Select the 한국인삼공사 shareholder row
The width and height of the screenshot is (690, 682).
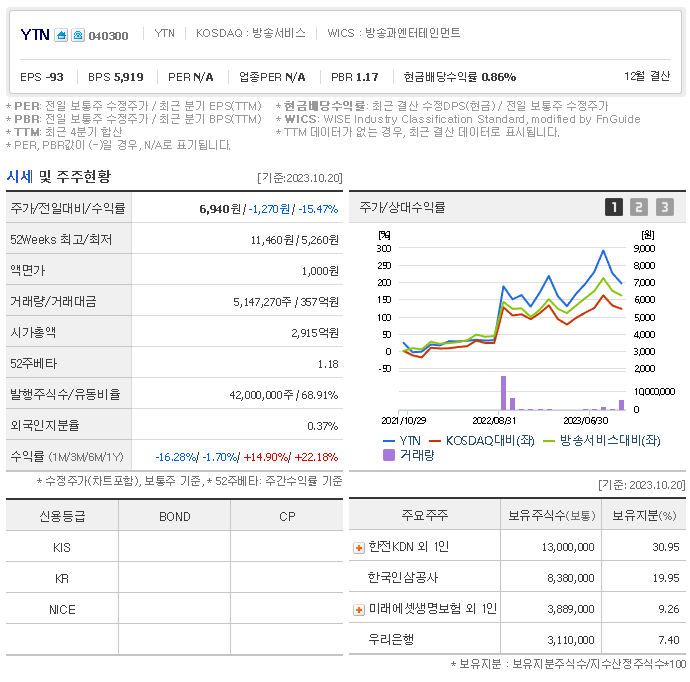[518, 577]
